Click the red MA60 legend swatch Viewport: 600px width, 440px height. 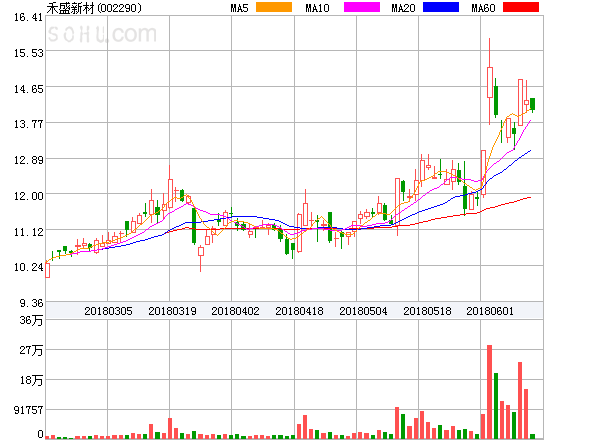pos(521,7)
